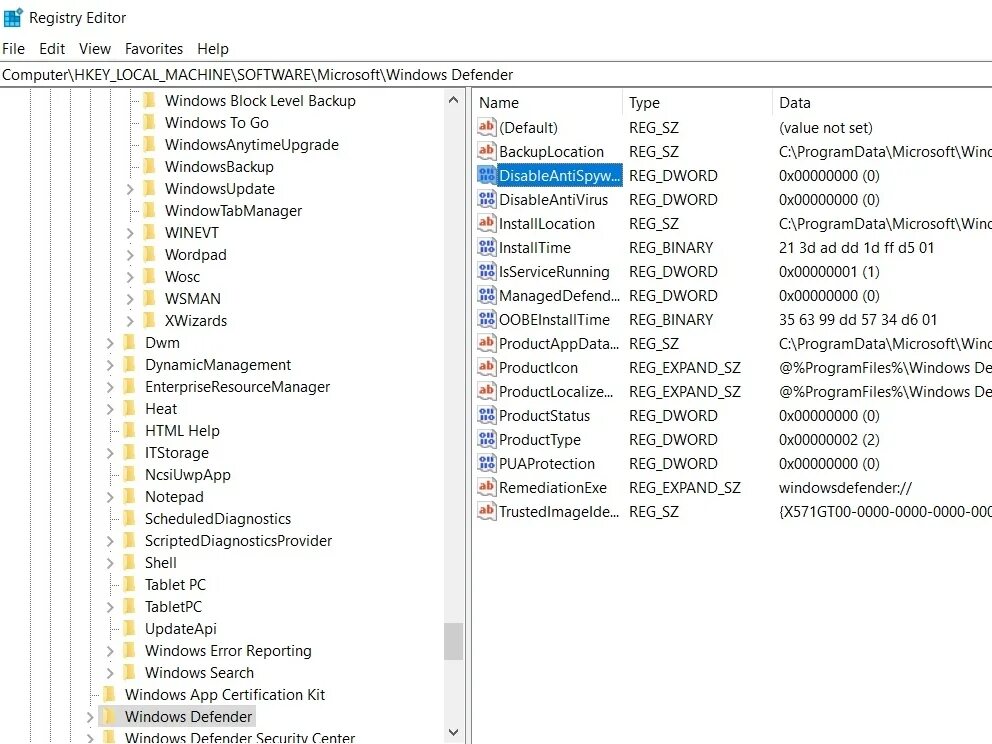992x744 pixels.
Task: Select the Windows App Certification Kit key
Action: 225,695
